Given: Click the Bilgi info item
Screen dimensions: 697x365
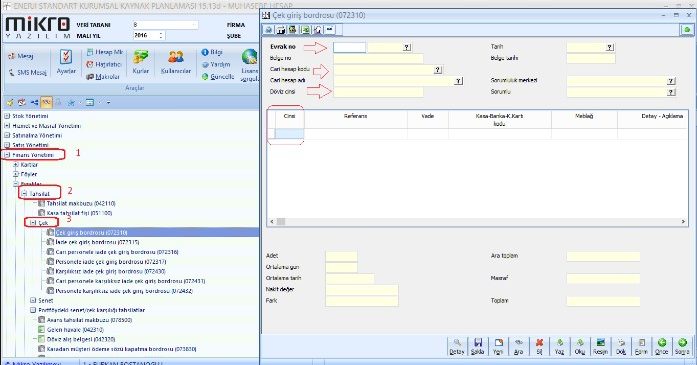Looking at the screenshot, I should [x=212, y=52].
